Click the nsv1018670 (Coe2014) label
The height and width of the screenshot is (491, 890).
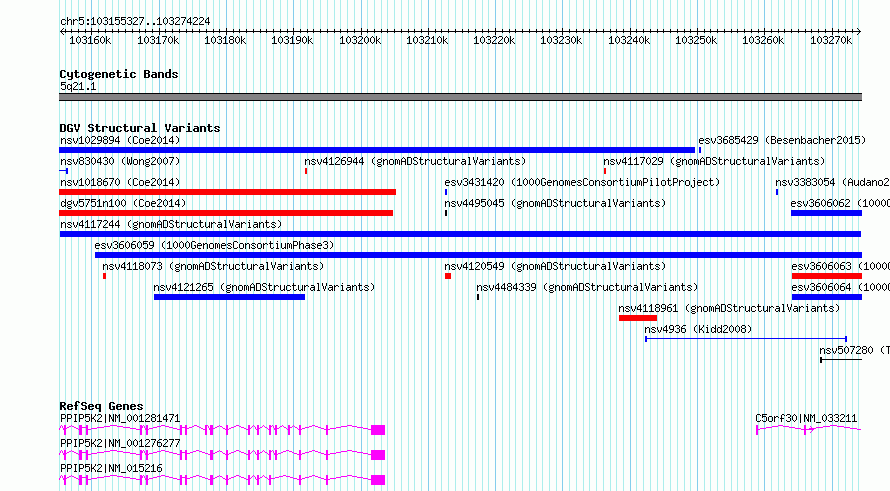(120, 182)
